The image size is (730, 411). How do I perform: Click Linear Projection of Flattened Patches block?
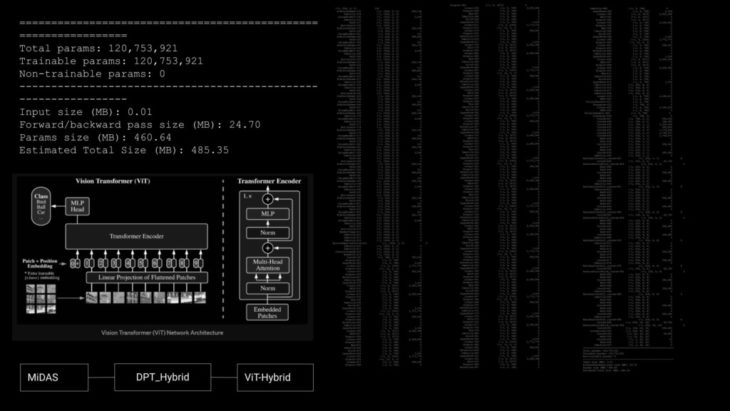(145, 276)
